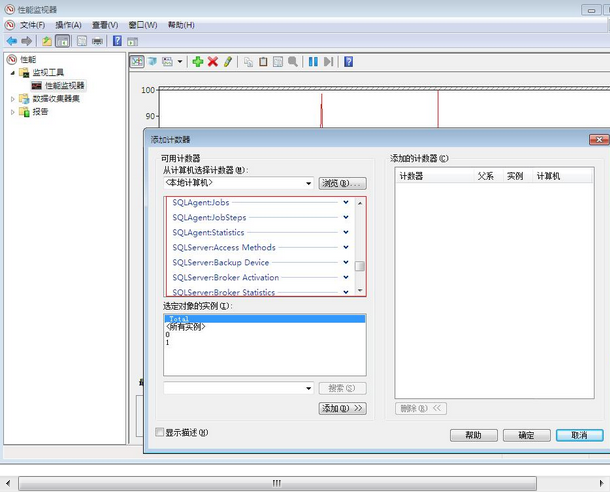Click the 确定 button
614x493 pixels.
pos(526,435)
